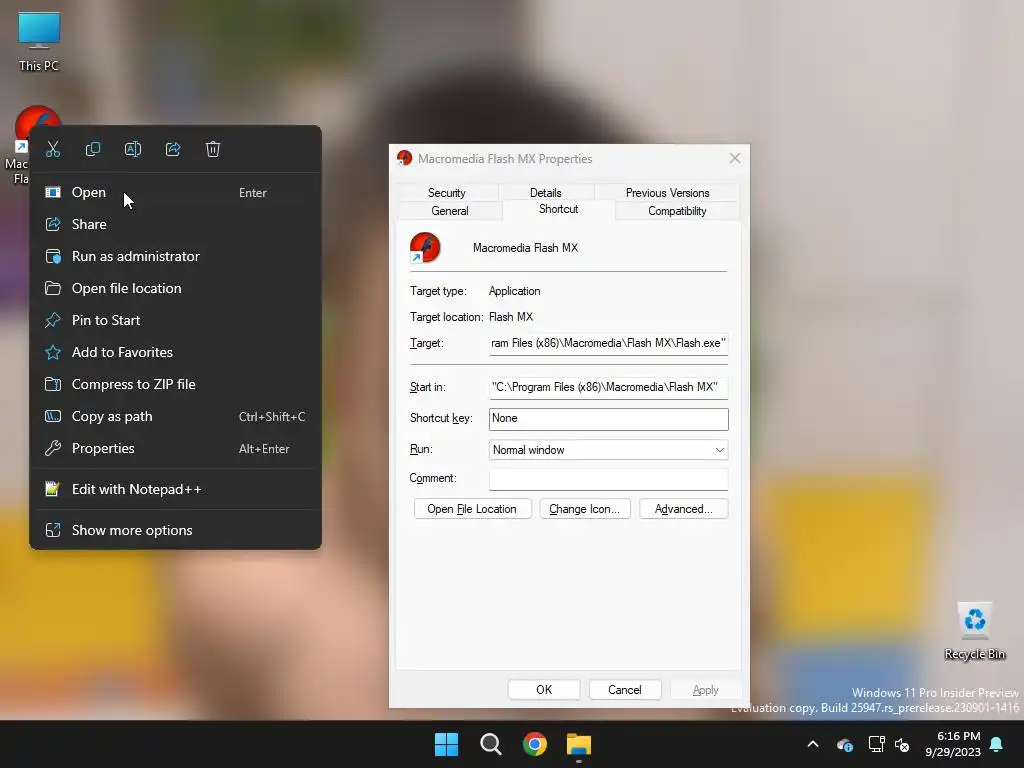This screenshot has width=1024, height=768.
Task: Switch to the Security tab
Action: tap(447, 193)
